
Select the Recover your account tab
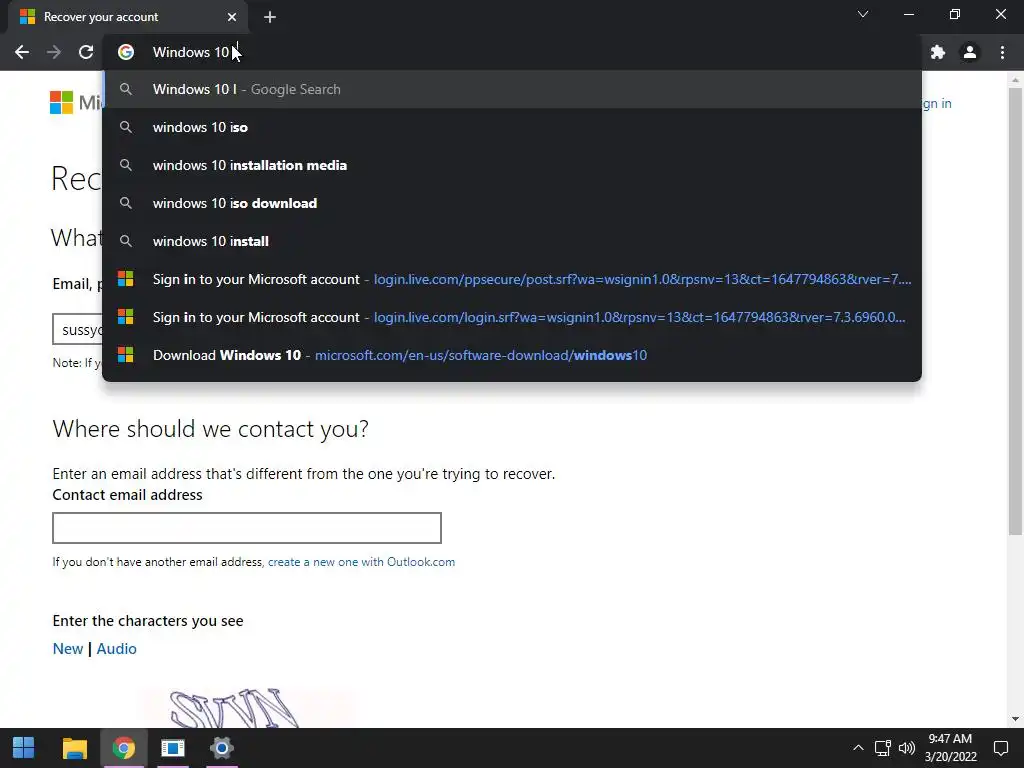(x=128, y=17)
